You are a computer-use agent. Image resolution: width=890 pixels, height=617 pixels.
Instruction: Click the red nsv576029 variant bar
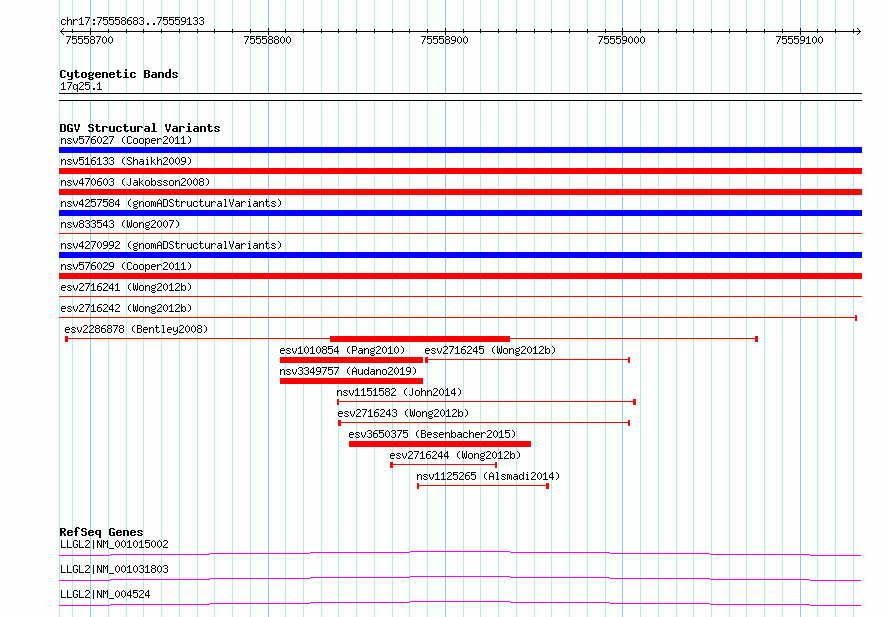click(460, 276)
